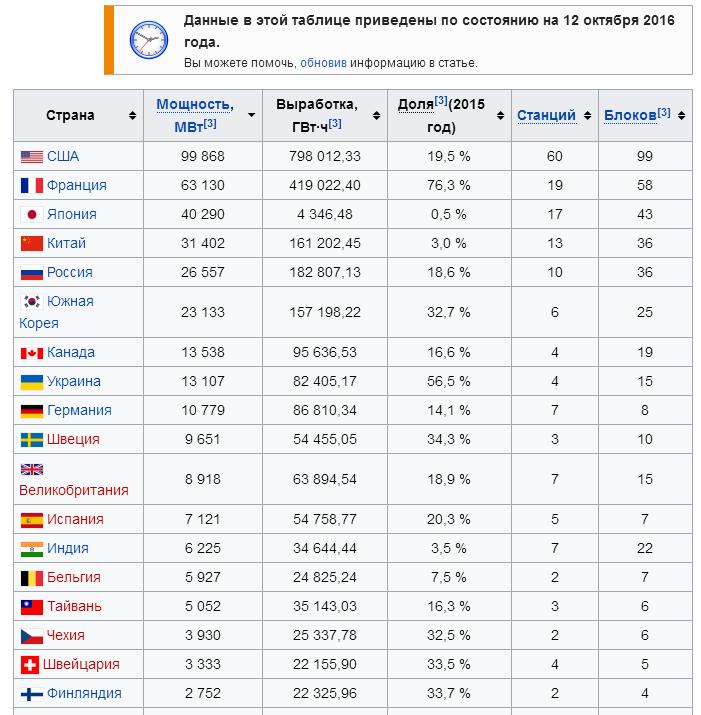Image resolution: width=701 pixels, height=715 pixels.
Task: Sort by Выработка column arrows
Action: click(376, 115)
